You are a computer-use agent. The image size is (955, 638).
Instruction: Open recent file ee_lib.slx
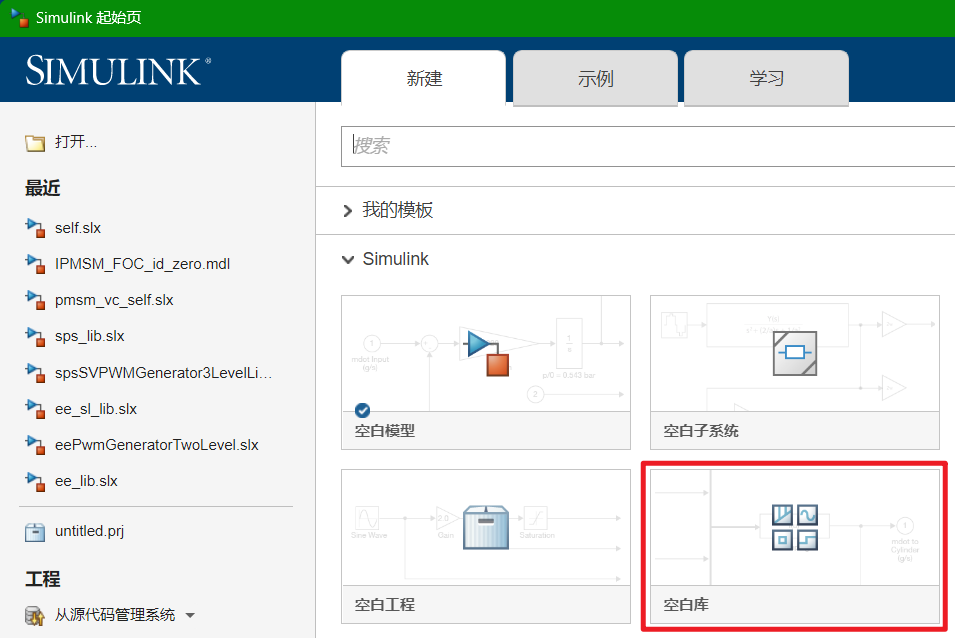pos(86,481)
